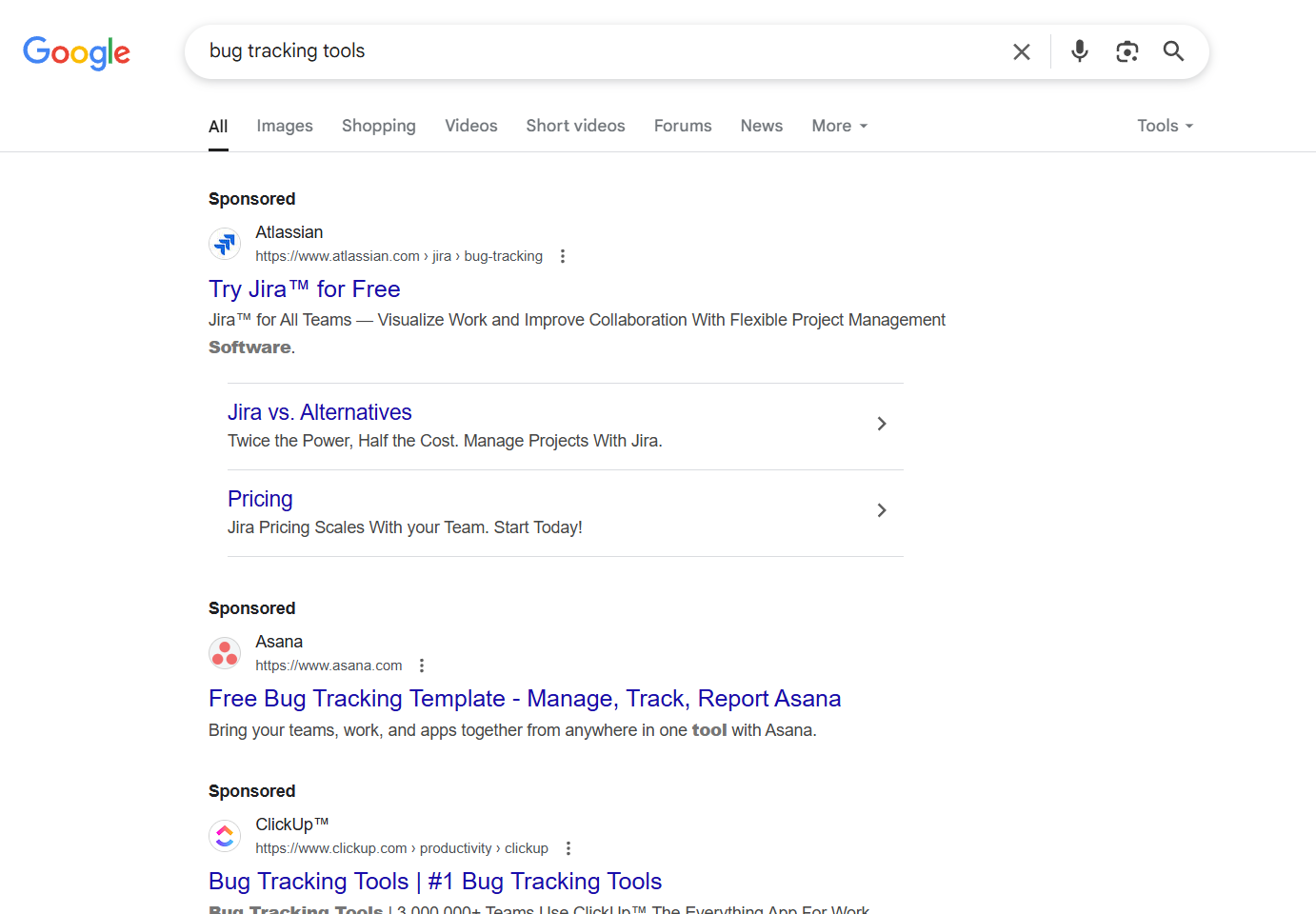Switch to the Short videos tab
This screenshot has width=1316, height=914.
(576, 126)
